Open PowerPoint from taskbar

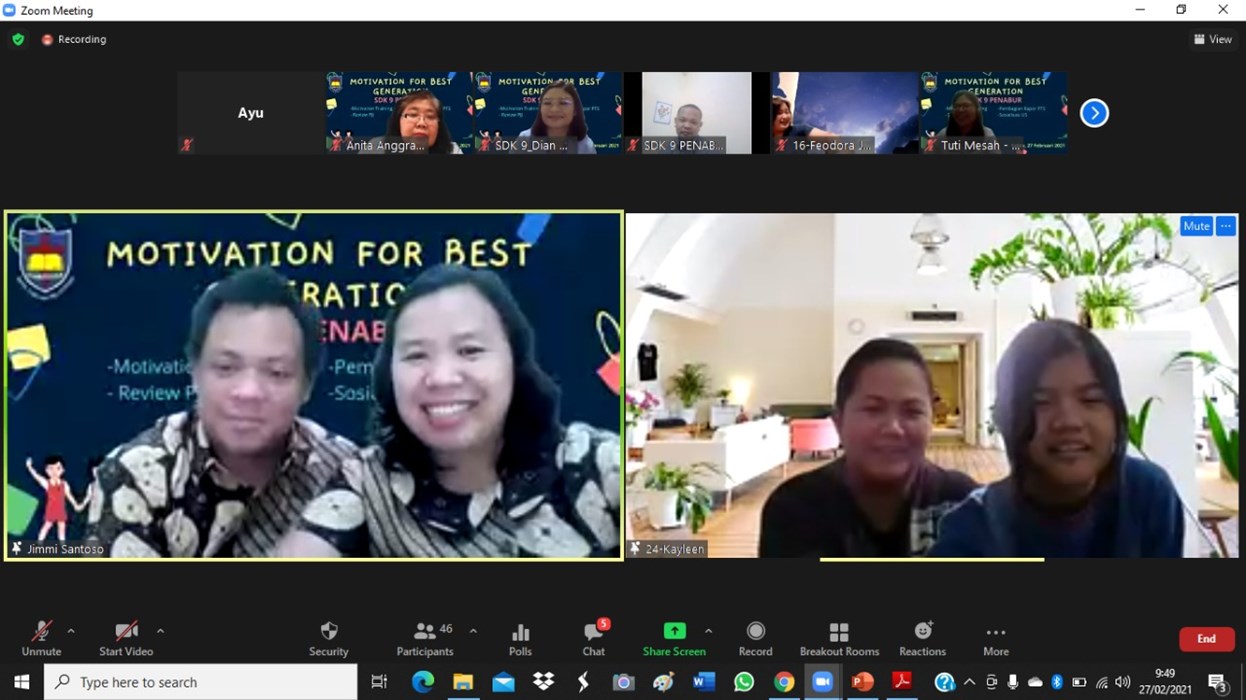[x=863, y=682]
